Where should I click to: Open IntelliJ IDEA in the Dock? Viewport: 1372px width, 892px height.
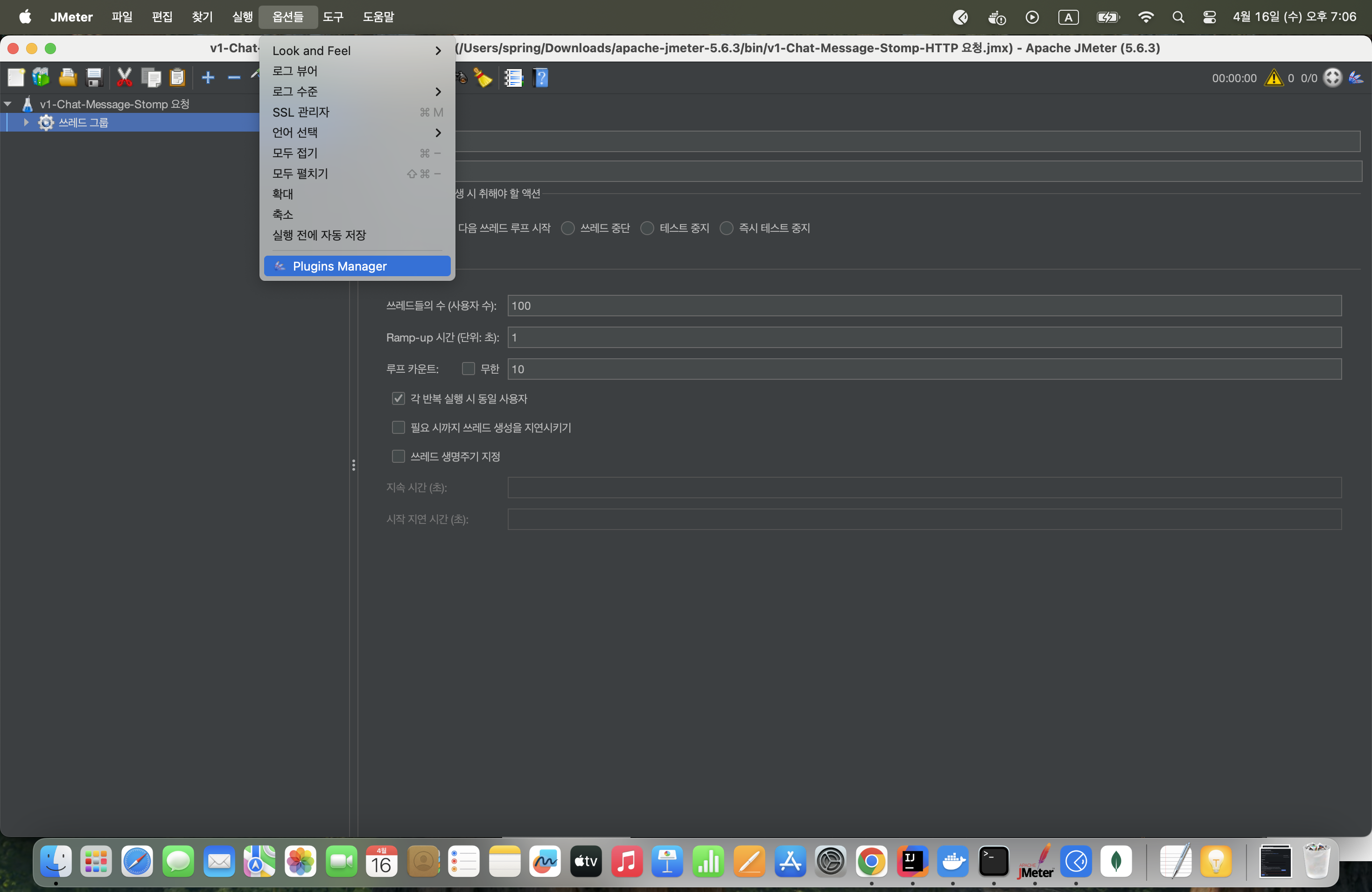click(x=912, y=862)
